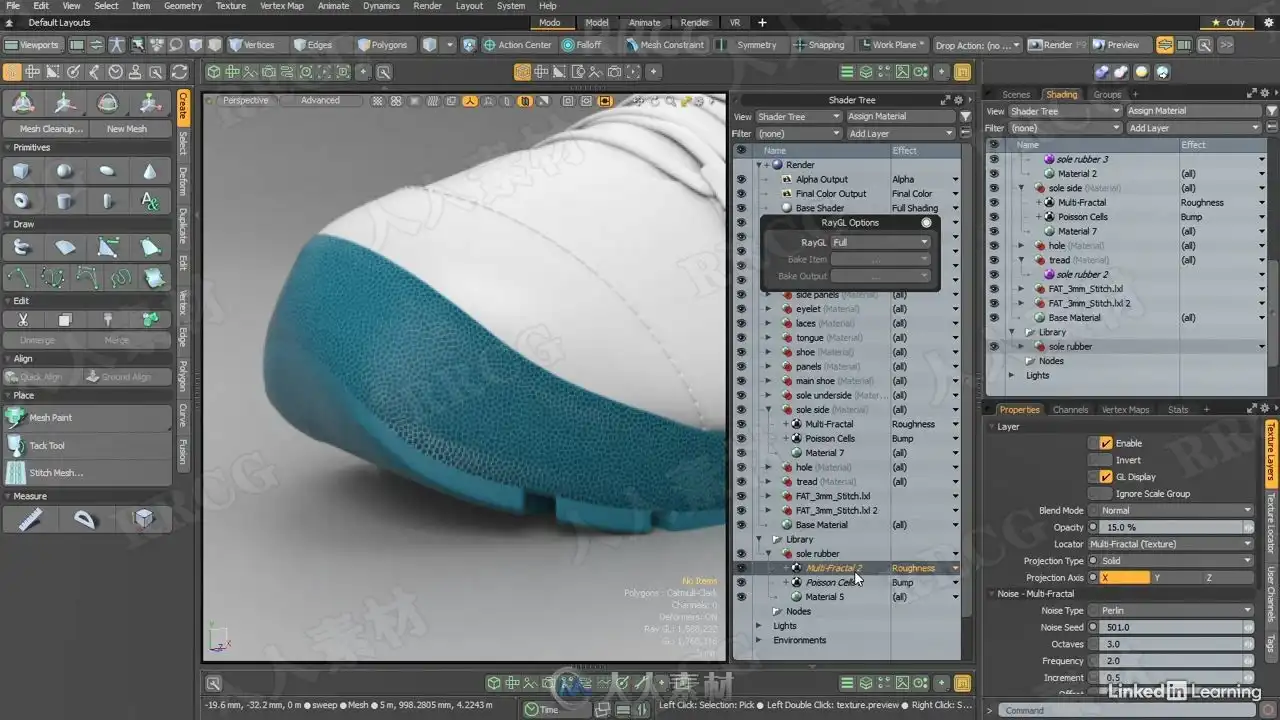Select the Ellipsoid primitive tool
The height and width of the screenshot is (720, 1280).
pos(107,172)
